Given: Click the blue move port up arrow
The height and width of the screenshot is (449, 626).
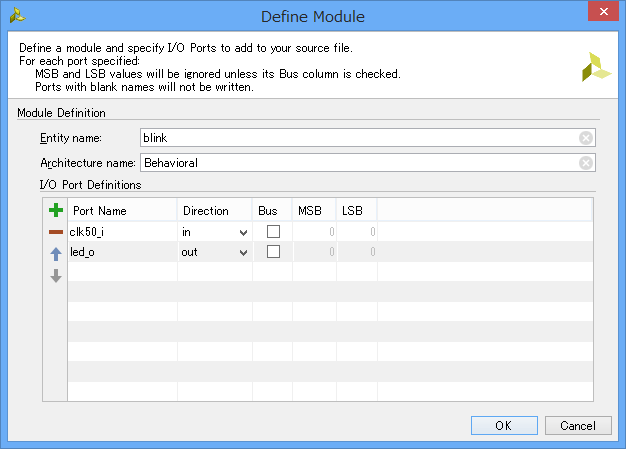Looking at the screenshot, I should 56,254.
